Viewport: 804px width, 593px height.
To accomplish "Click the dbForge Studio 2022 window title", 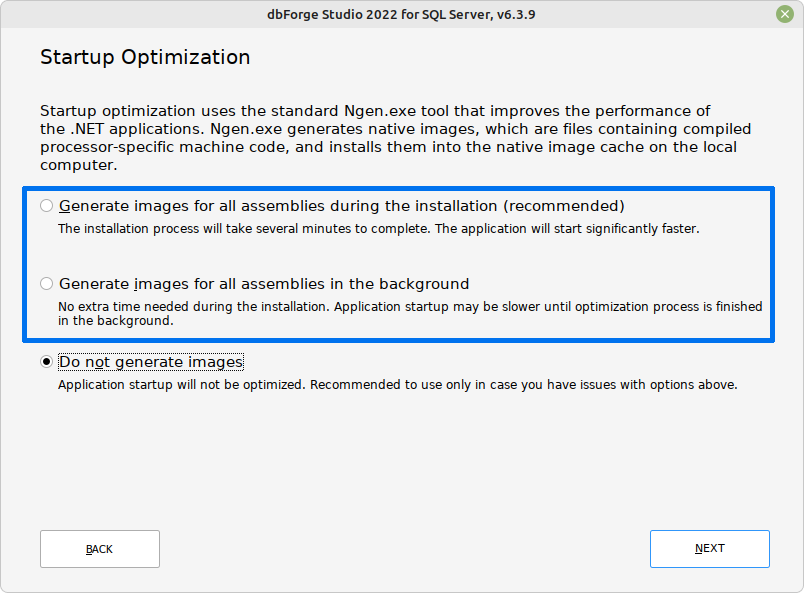I will coord(401,14).
